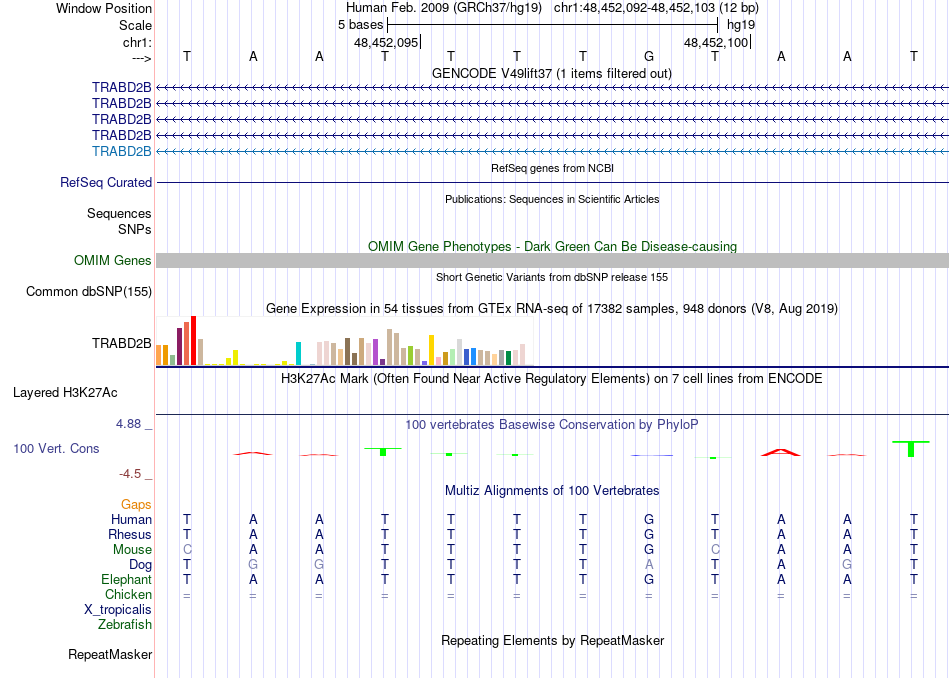Click the 'chr1:' ruler label
This screenshot has width=950, height=678.
click(137, 42)
